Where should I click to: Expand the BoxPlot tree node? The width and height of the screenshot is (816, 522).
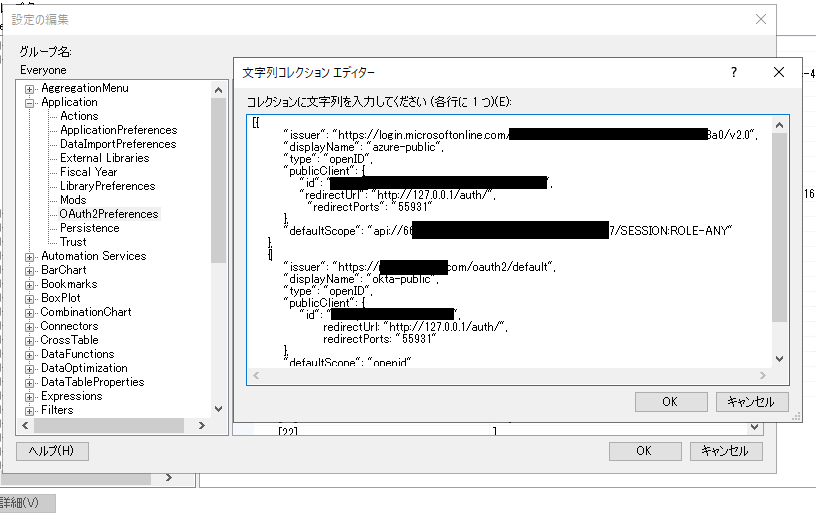coord(30,299)
